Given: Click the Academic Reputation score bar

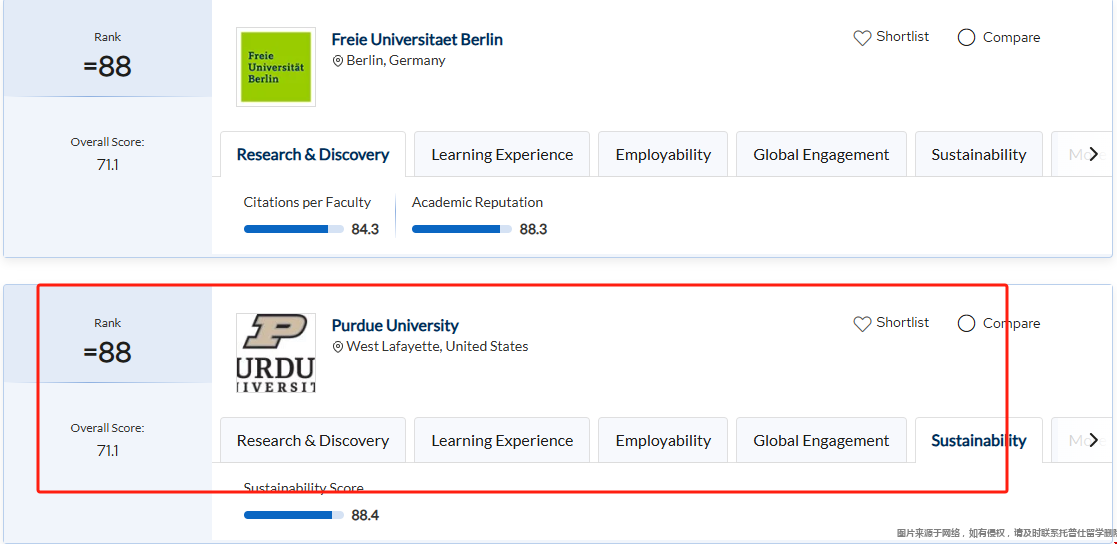Looking at the screenshot, I should 461,229.
